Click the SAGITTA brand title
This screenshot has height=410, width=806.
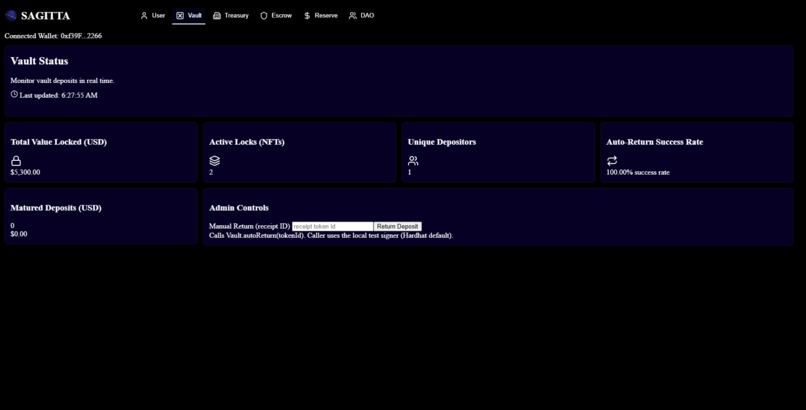coord(45,16)
